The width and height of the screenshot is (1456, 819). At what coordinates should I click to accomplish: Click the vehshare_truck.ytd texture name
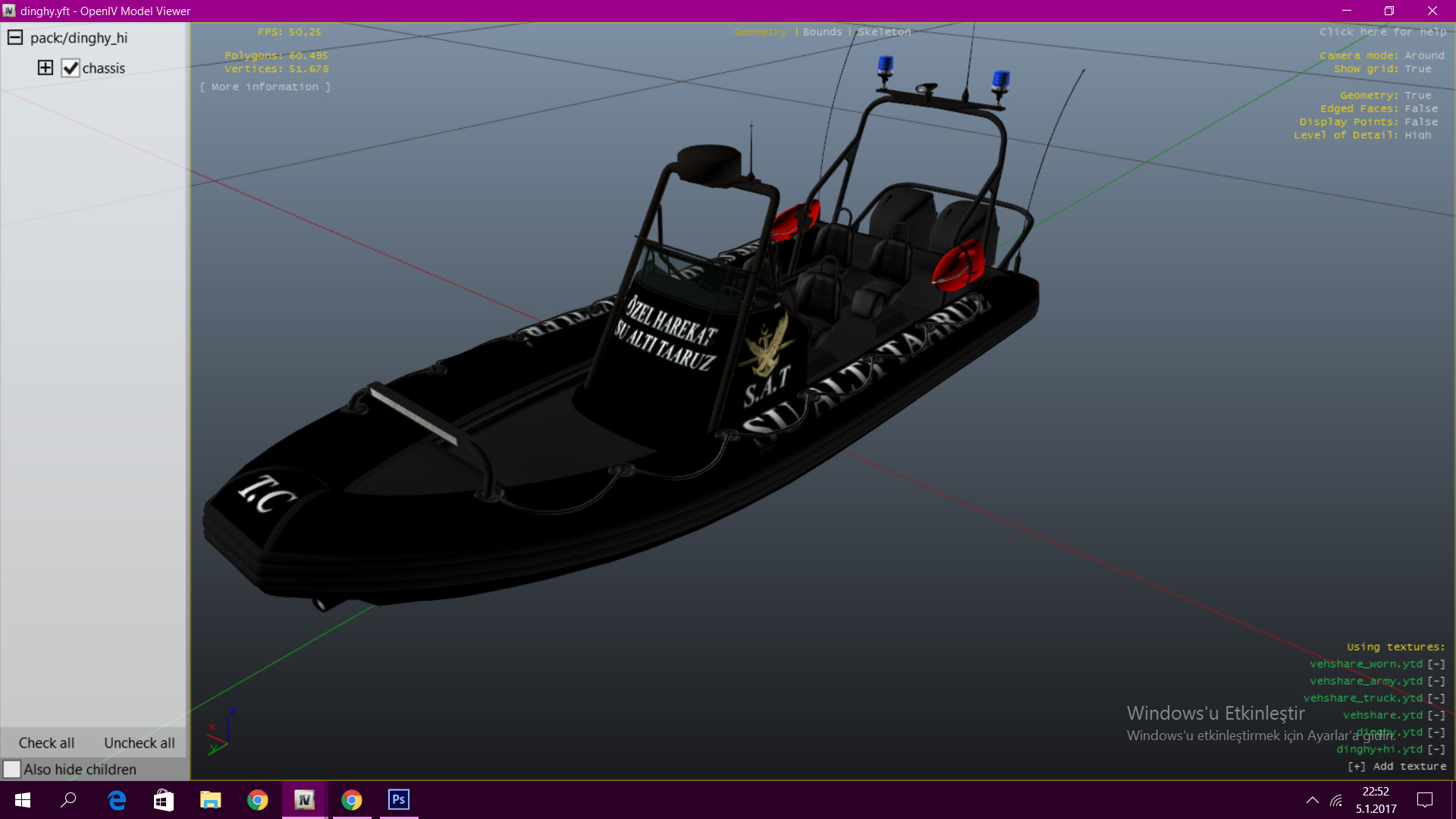point(1363,698)
